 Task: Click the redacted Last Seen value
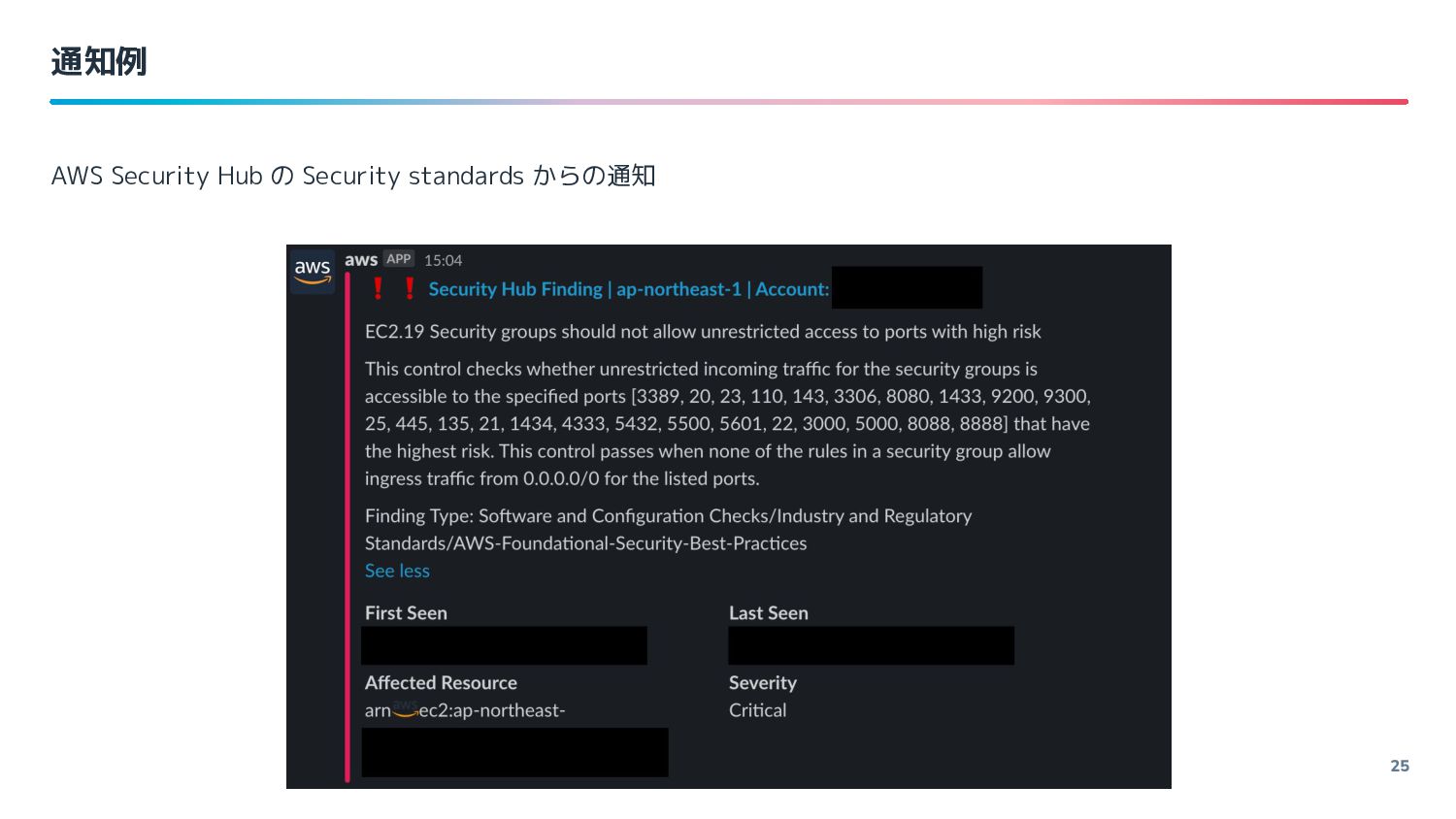point(871,645)
